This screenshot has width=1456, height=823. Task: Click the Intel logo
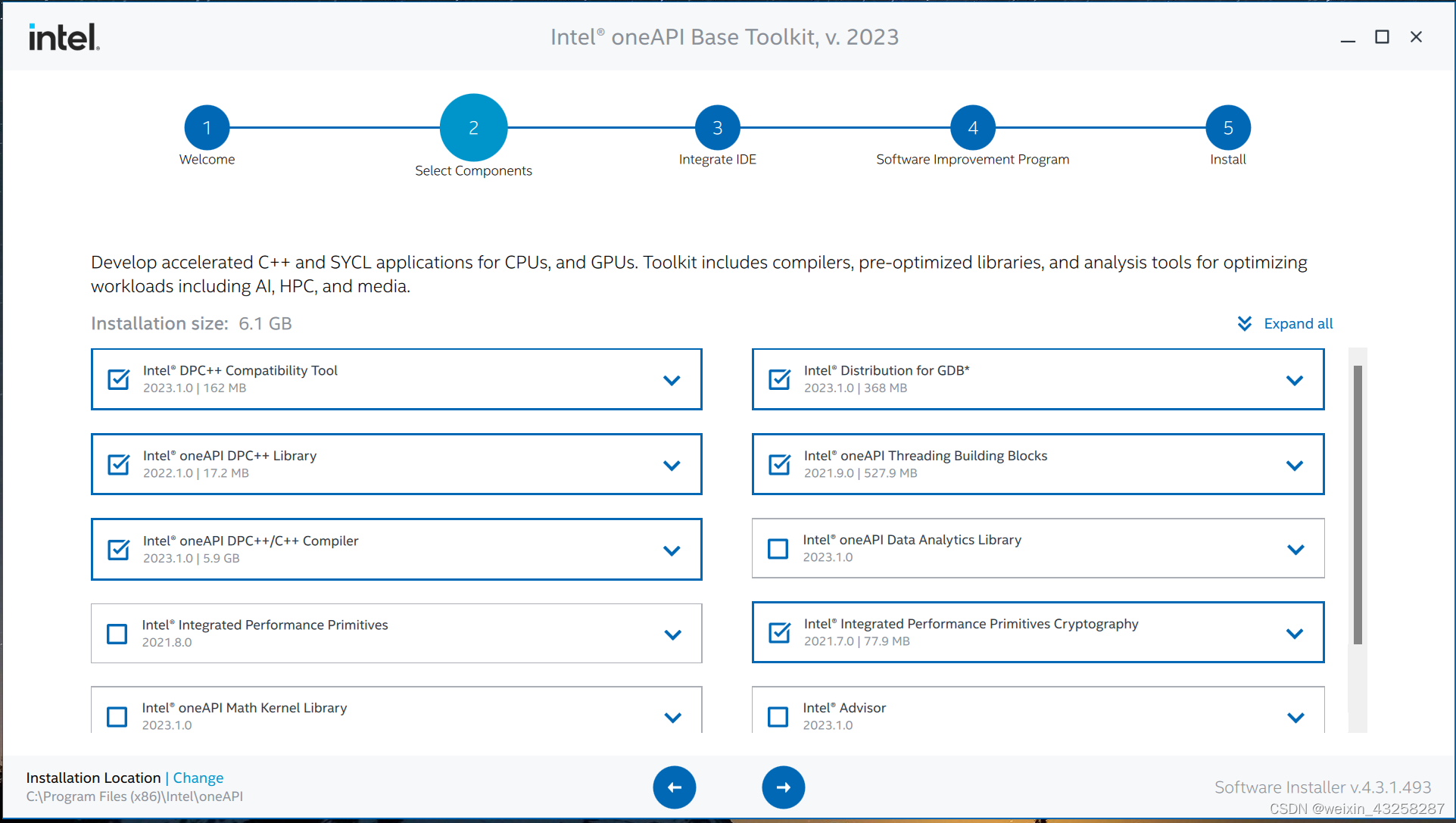64,37
